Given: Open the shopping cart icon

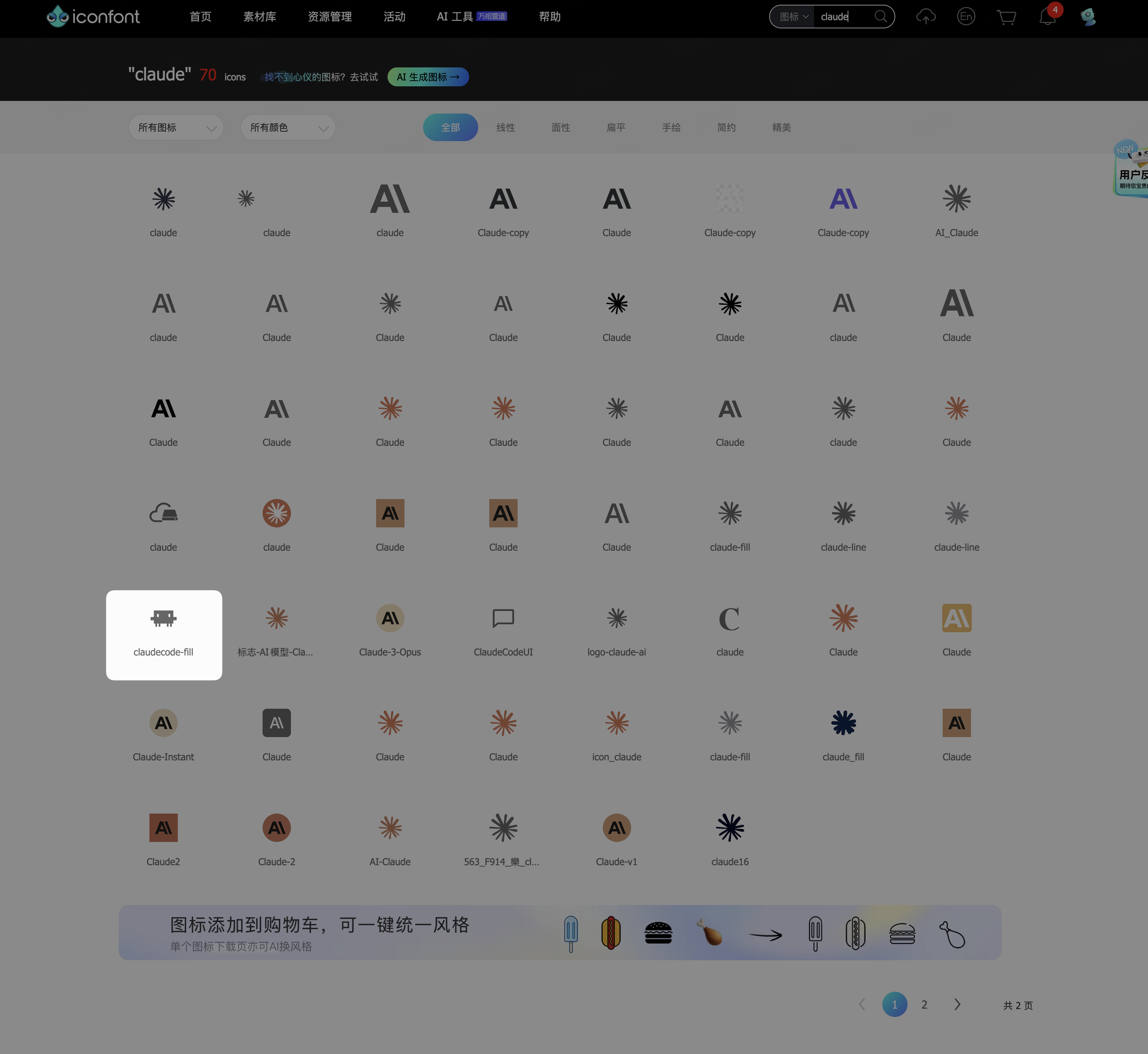Looking at the screenshot, I should click(1007, 17).
